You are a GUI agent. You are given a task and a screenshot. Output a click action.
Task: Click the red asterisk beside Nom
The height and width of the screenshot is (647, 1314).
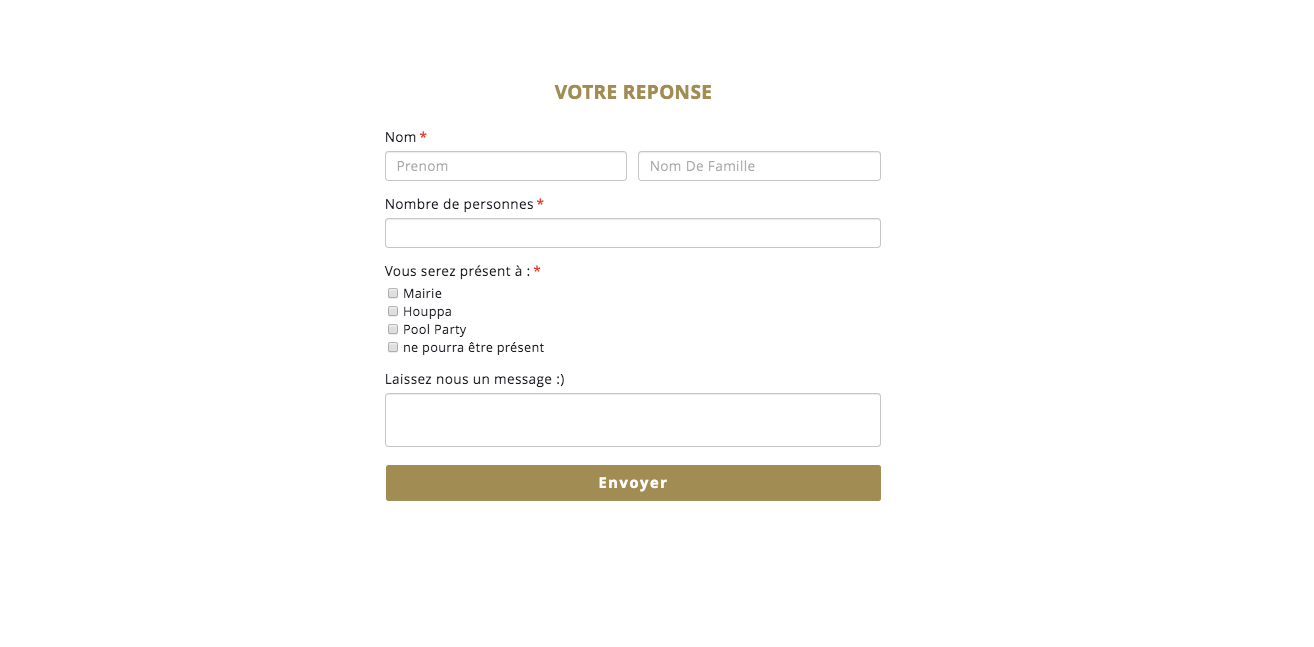[423, 136]
